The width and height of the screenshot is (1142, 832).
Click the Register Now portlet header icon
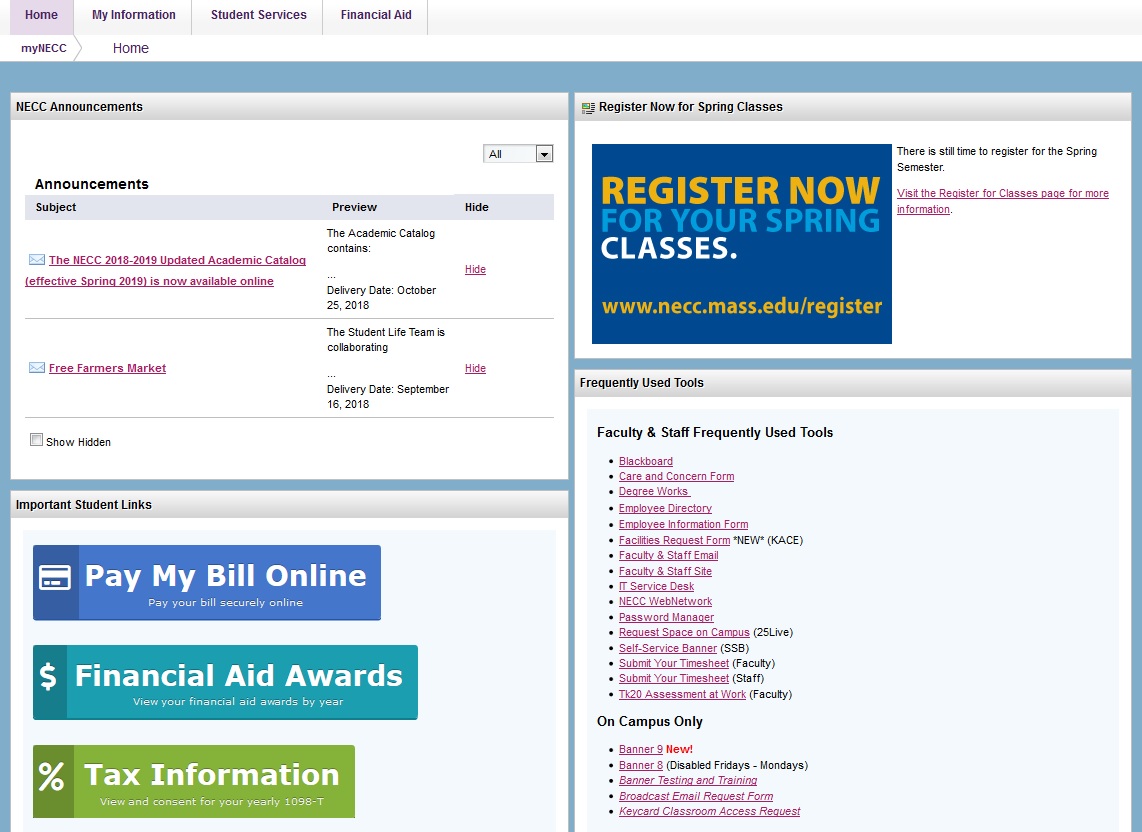[588, 108]
